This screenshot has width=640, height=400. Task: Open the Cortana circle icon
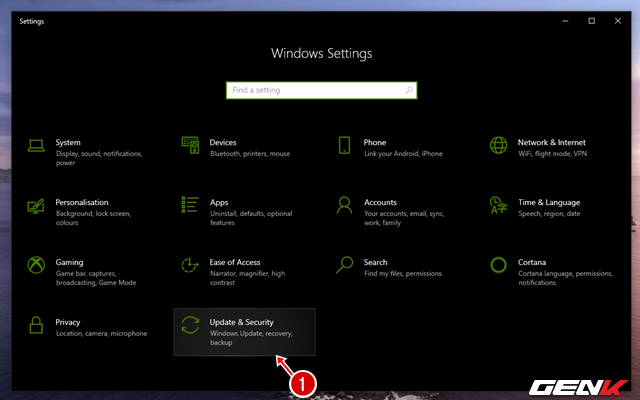[x=498, y=265]
